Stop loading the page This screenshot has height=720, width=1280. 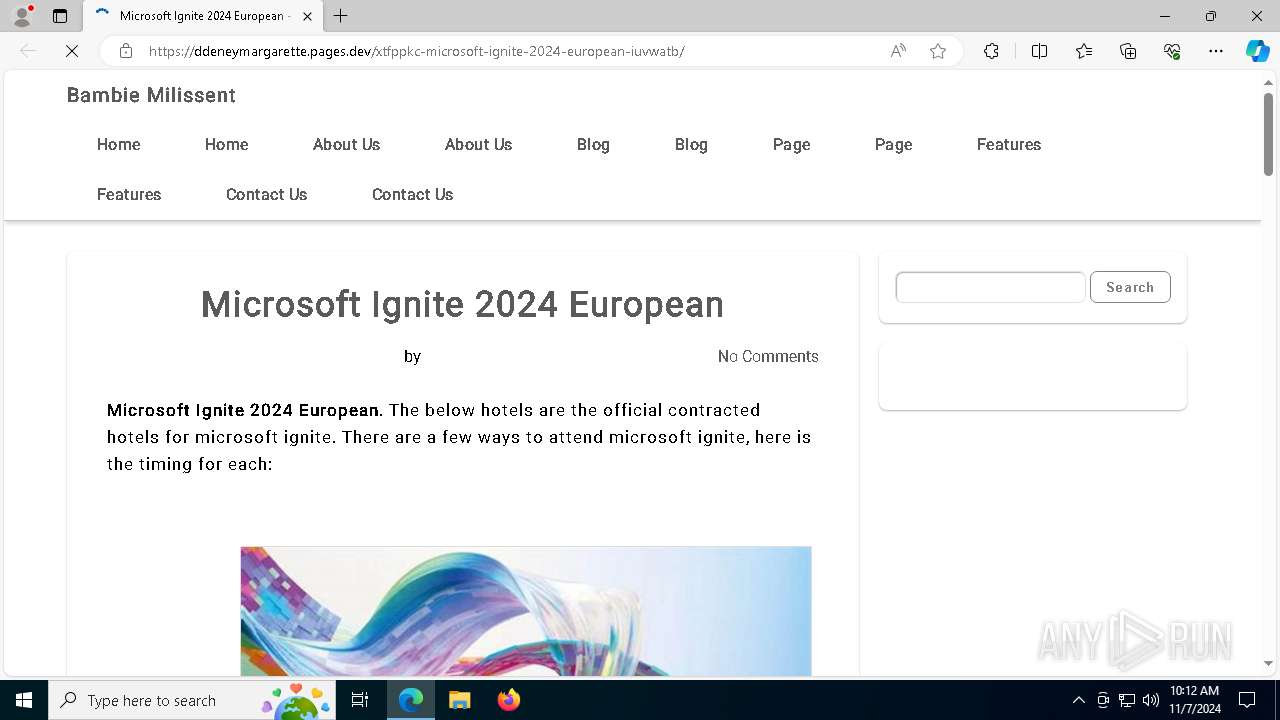click(72, 51)
